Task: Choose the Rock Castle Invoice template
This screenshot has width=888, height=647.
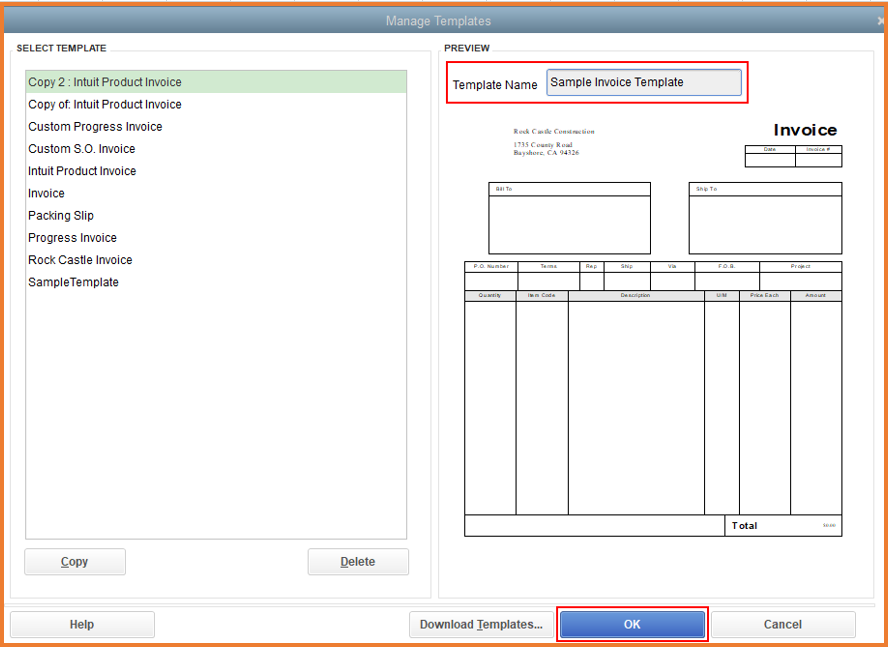Action: click(216, 259)
